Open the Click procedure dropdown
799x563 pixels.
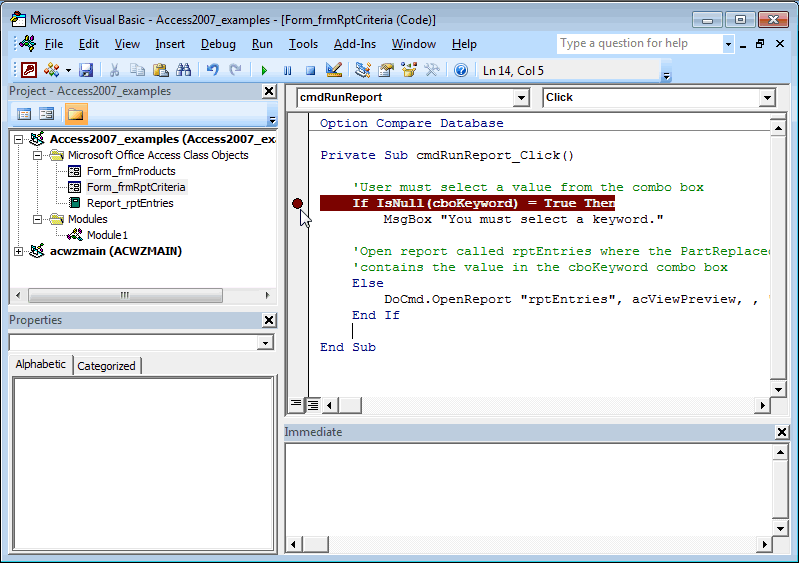click(x=767, y=97)
